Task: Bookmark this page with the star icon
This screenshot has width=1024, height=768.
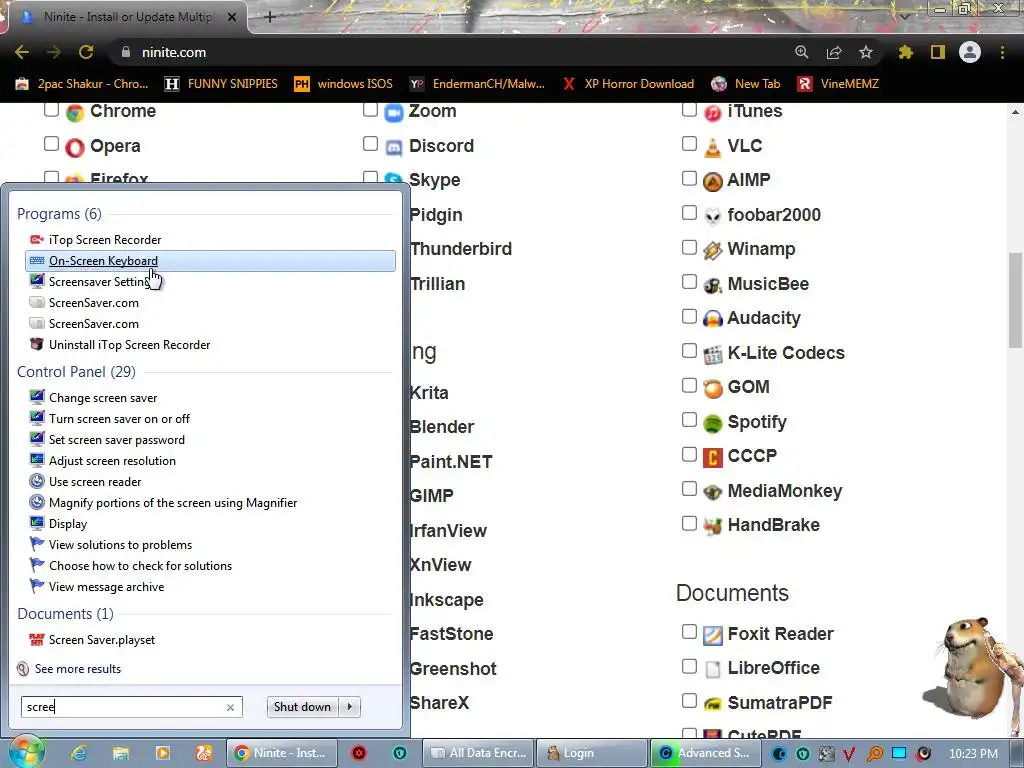Action: 866,52
